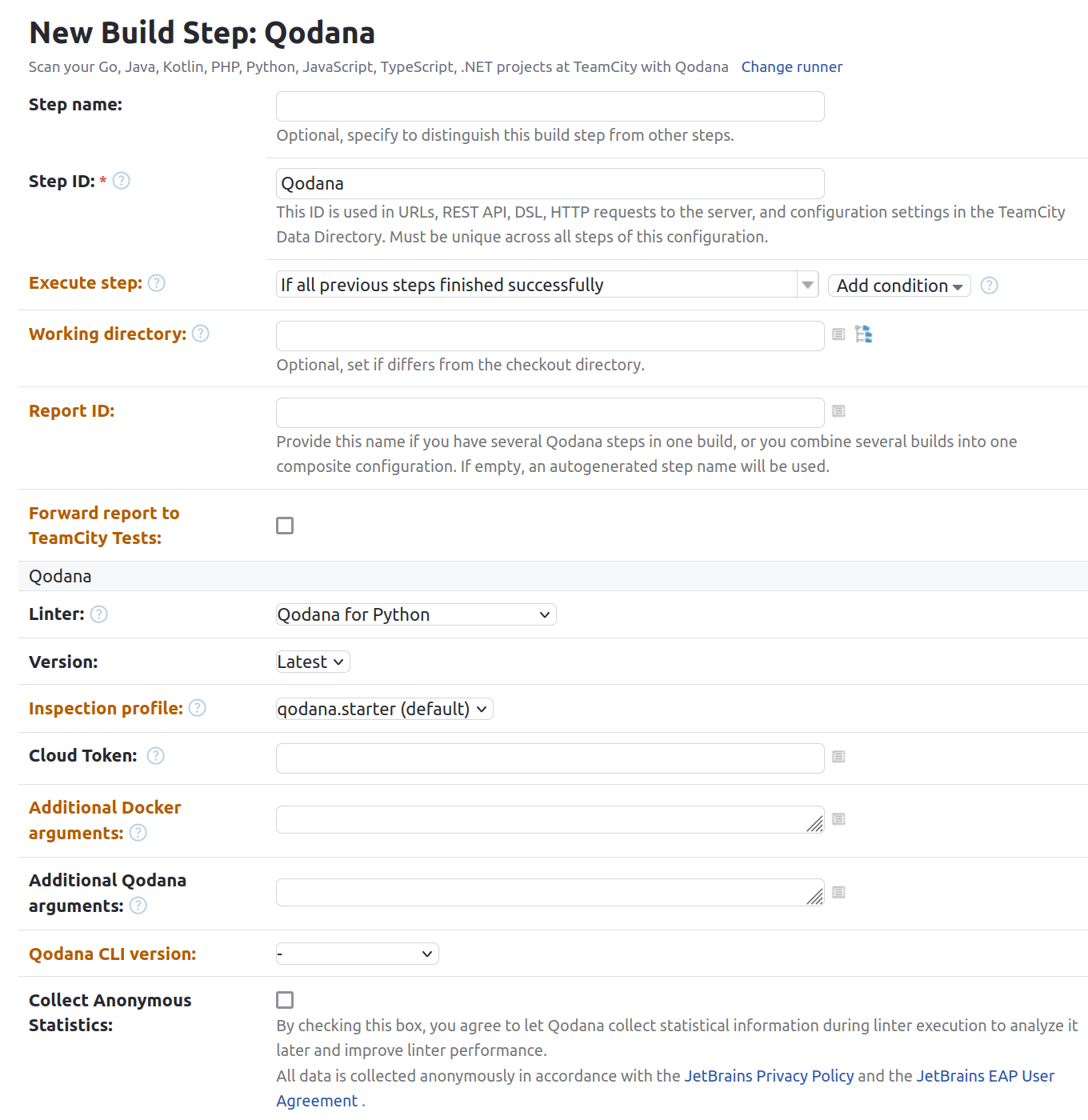
Task: Open parameter picker for Report ID field
Action: 838,410
